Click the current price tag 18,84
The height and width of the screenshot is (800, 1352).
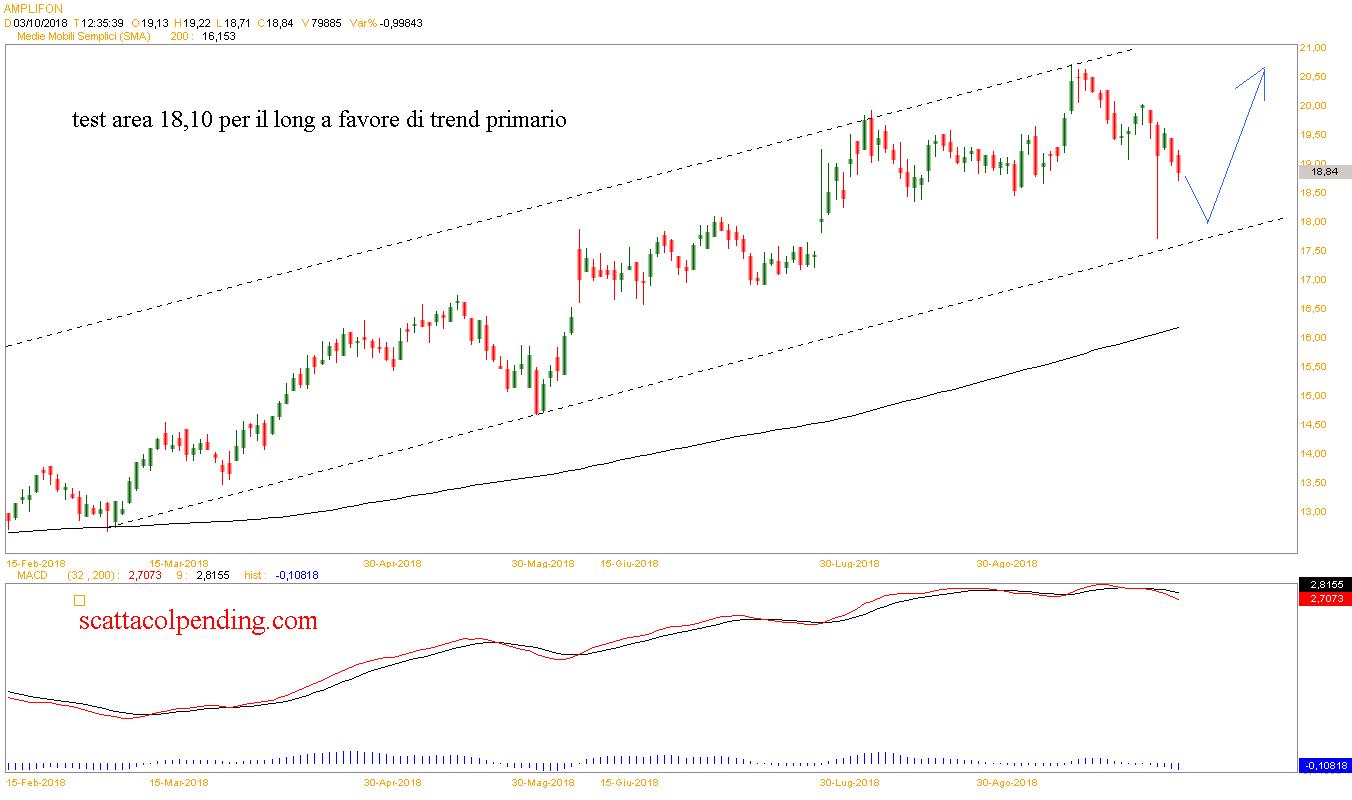(x=1324, y=171)
